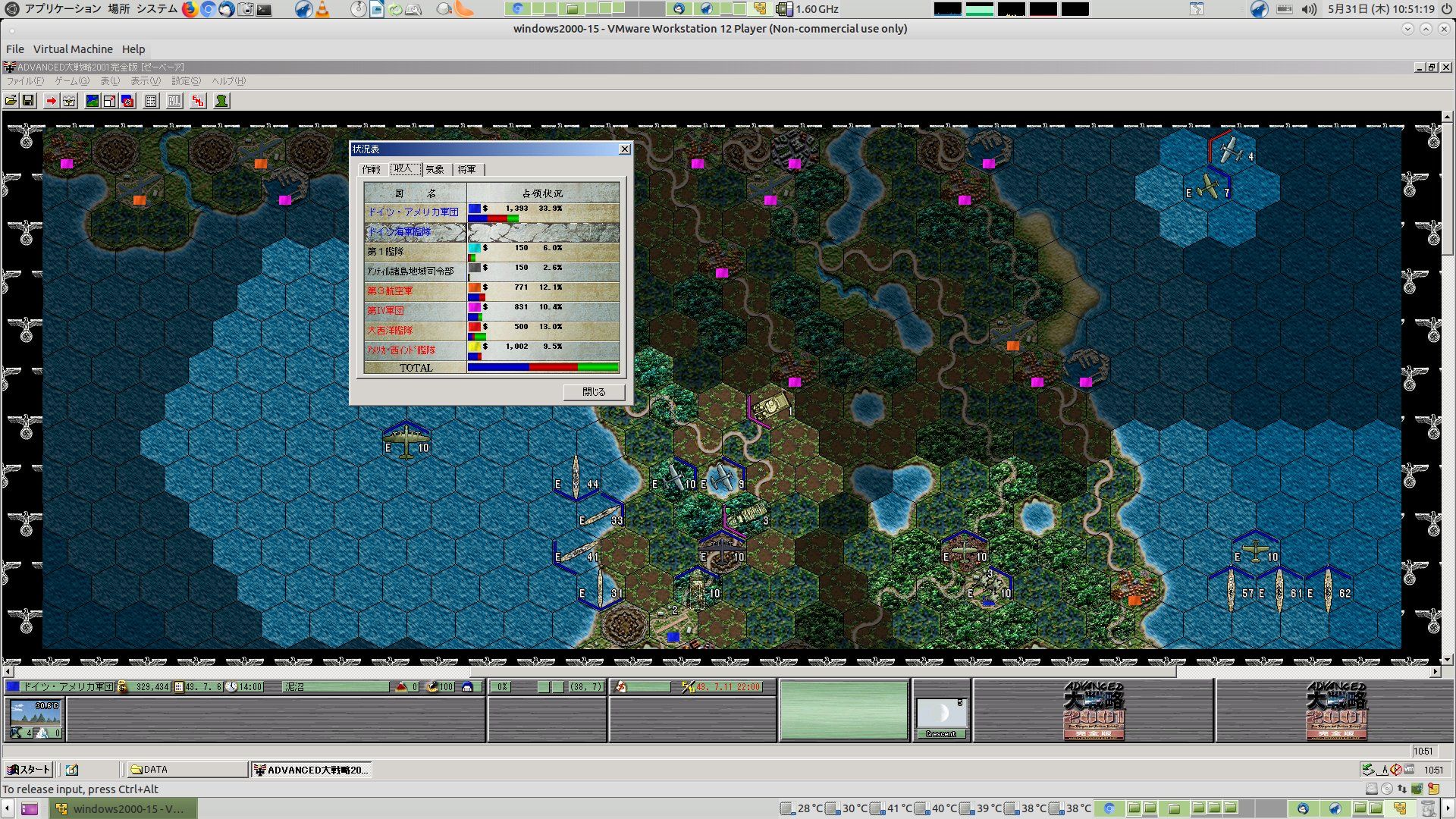Viewport: 1456px width, 819px height.
Task: Click the floppy disk save icon
Action: (x=28, y=101)
